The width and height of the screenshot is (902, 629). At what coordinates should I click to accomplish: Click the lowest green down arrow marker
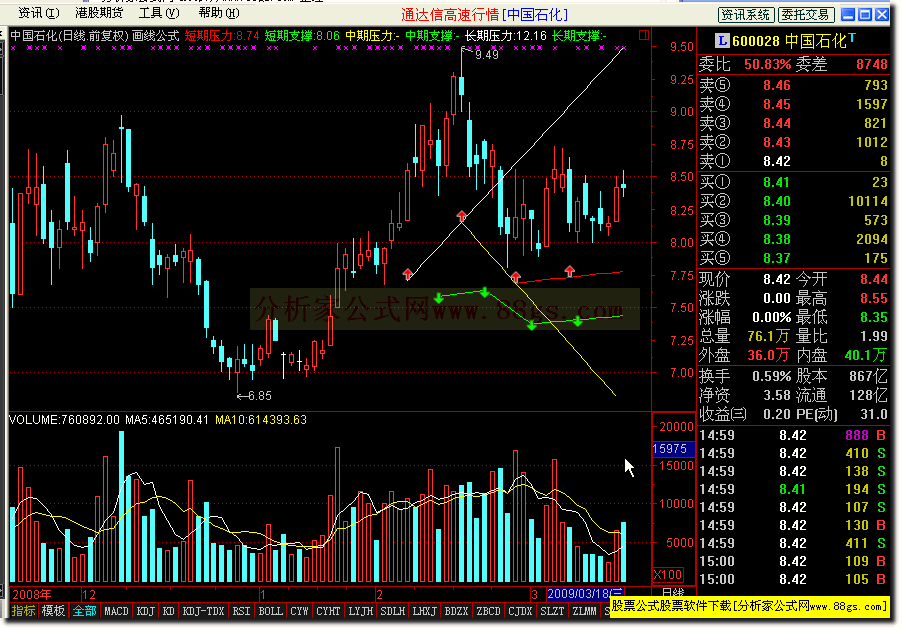532,325
